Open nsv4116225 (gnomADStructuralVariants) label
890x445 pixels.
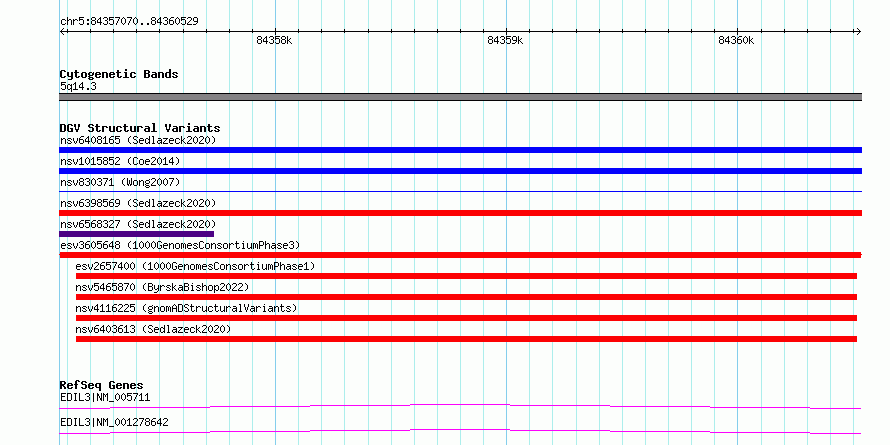click(x=186, y=308)
